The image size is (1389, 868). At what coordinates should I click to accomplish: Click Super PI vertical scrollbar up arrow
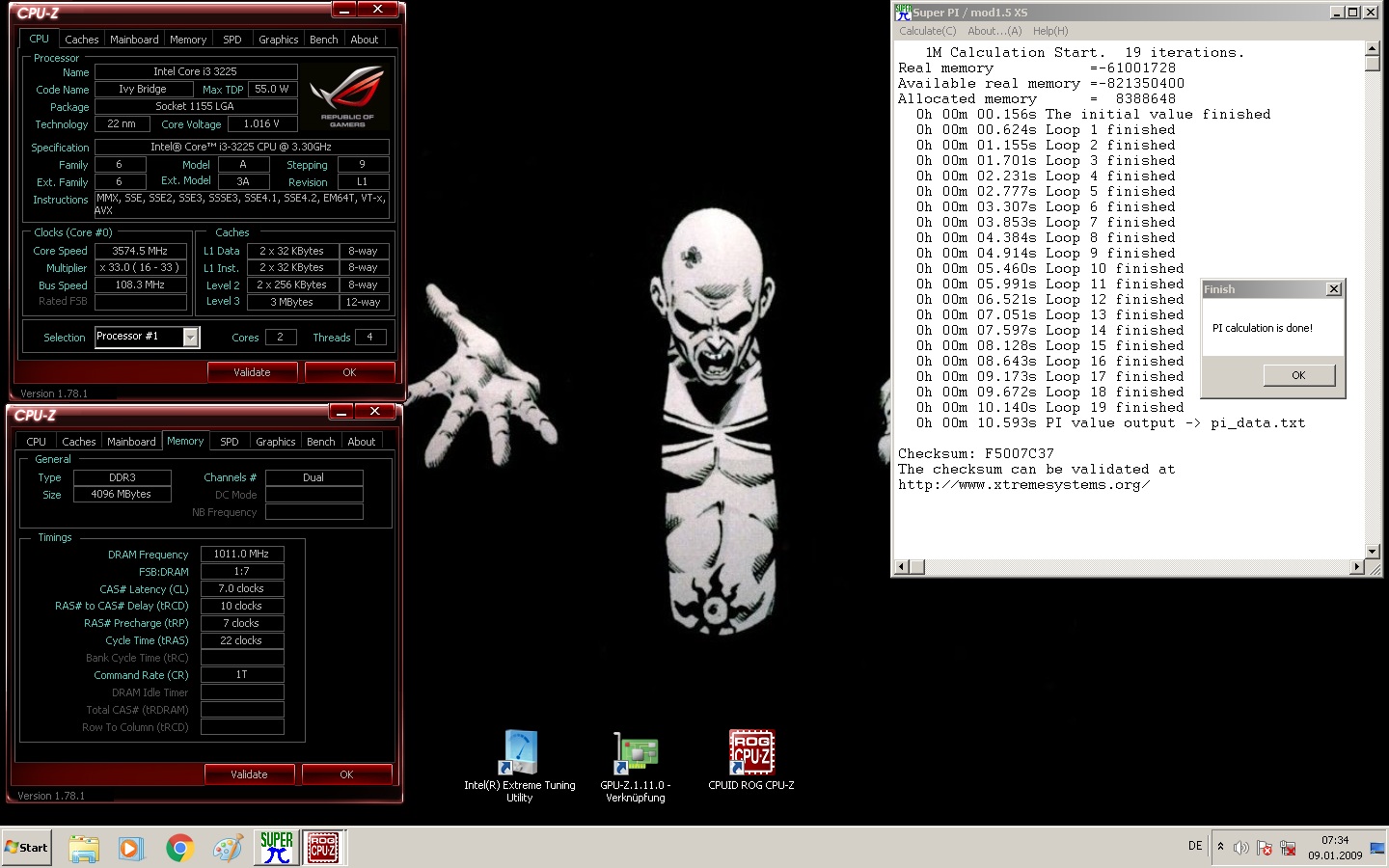1373,47
